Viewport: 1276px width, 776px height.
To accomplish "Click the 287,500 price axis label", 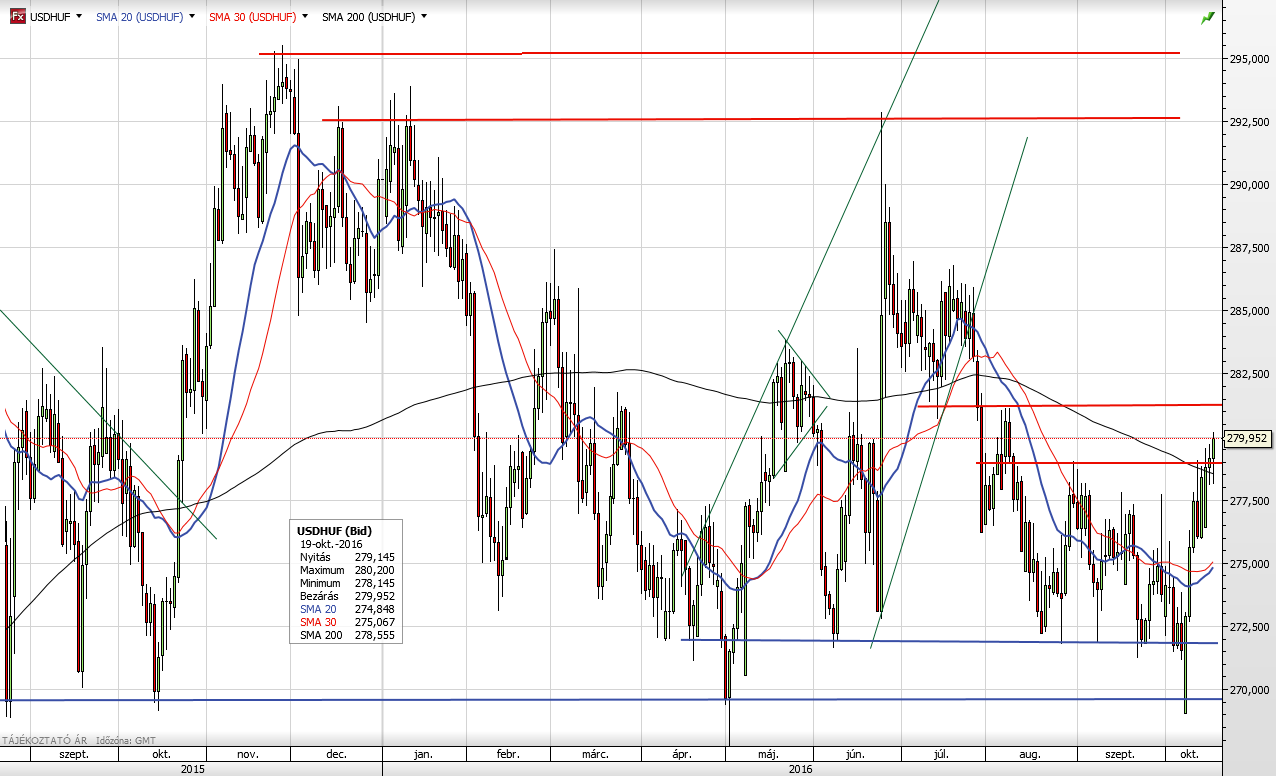I will (x=1247, y=248).
